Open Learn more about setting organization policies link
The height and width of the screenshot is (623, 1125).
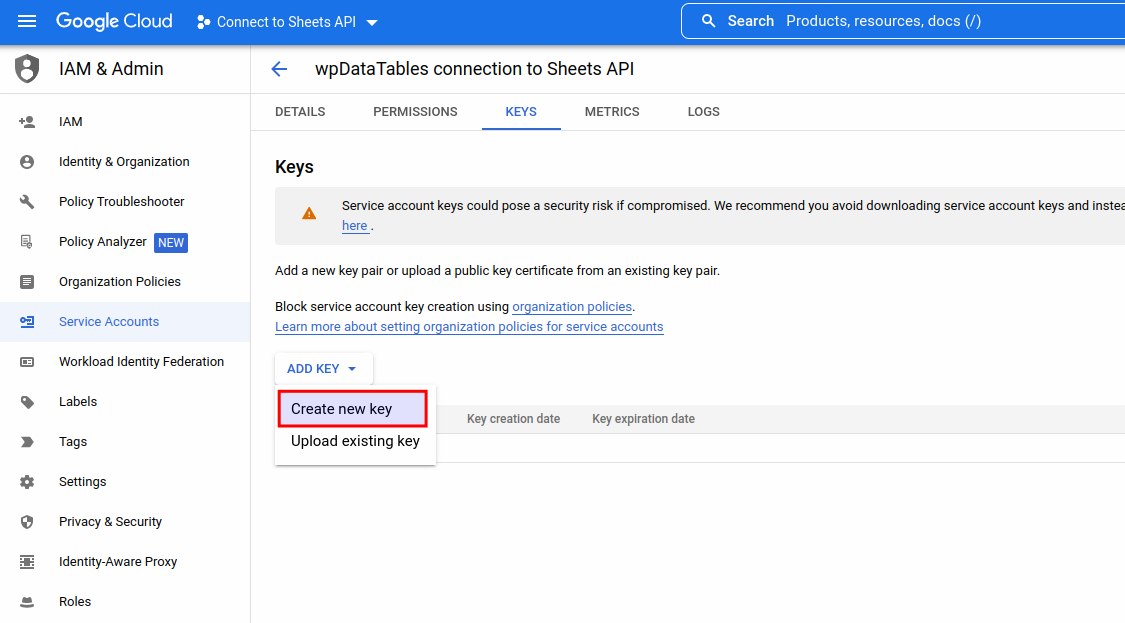point(469,327)
